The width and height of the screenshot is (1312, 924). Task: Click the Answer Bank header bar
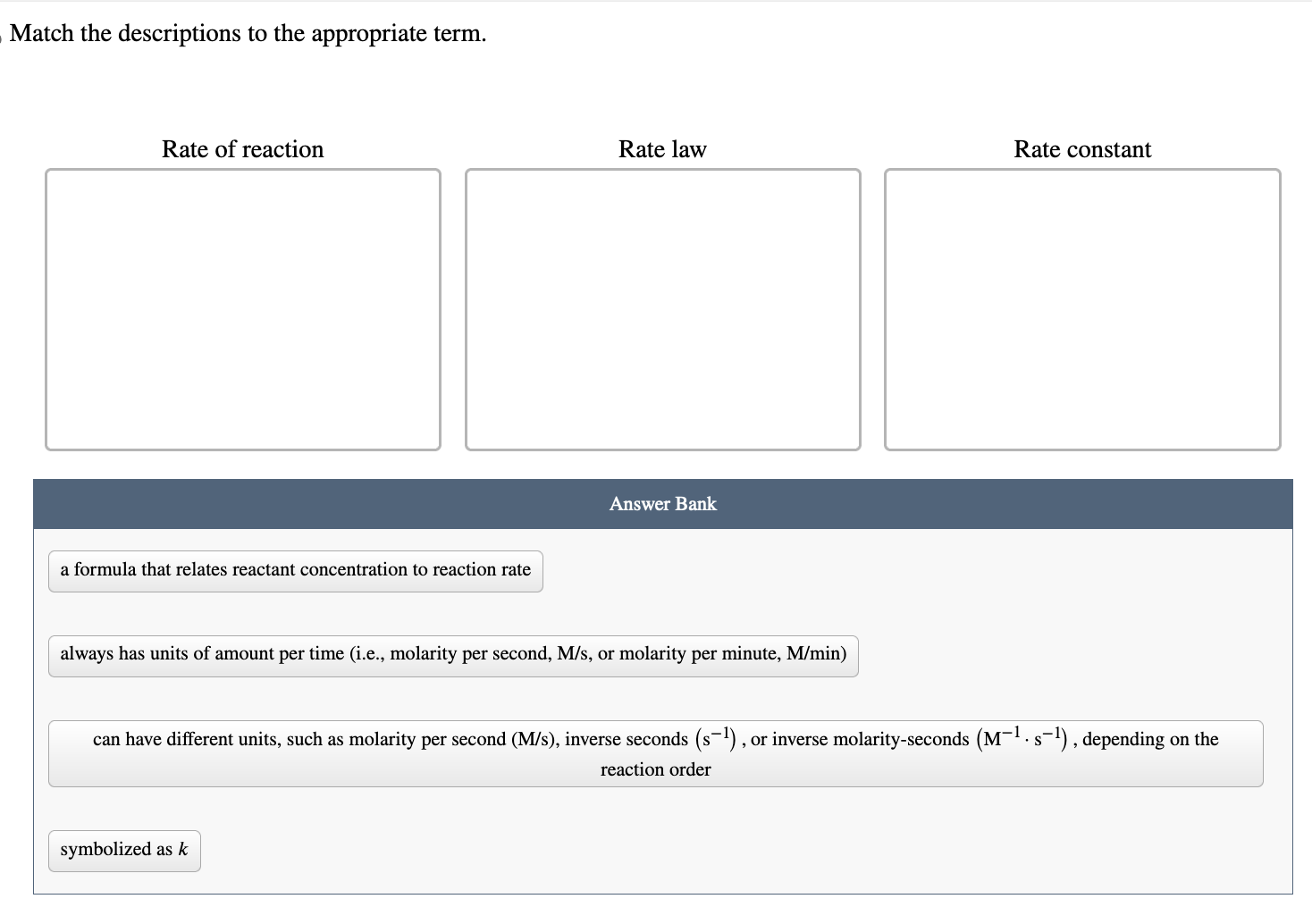click(x=663, y=504)
